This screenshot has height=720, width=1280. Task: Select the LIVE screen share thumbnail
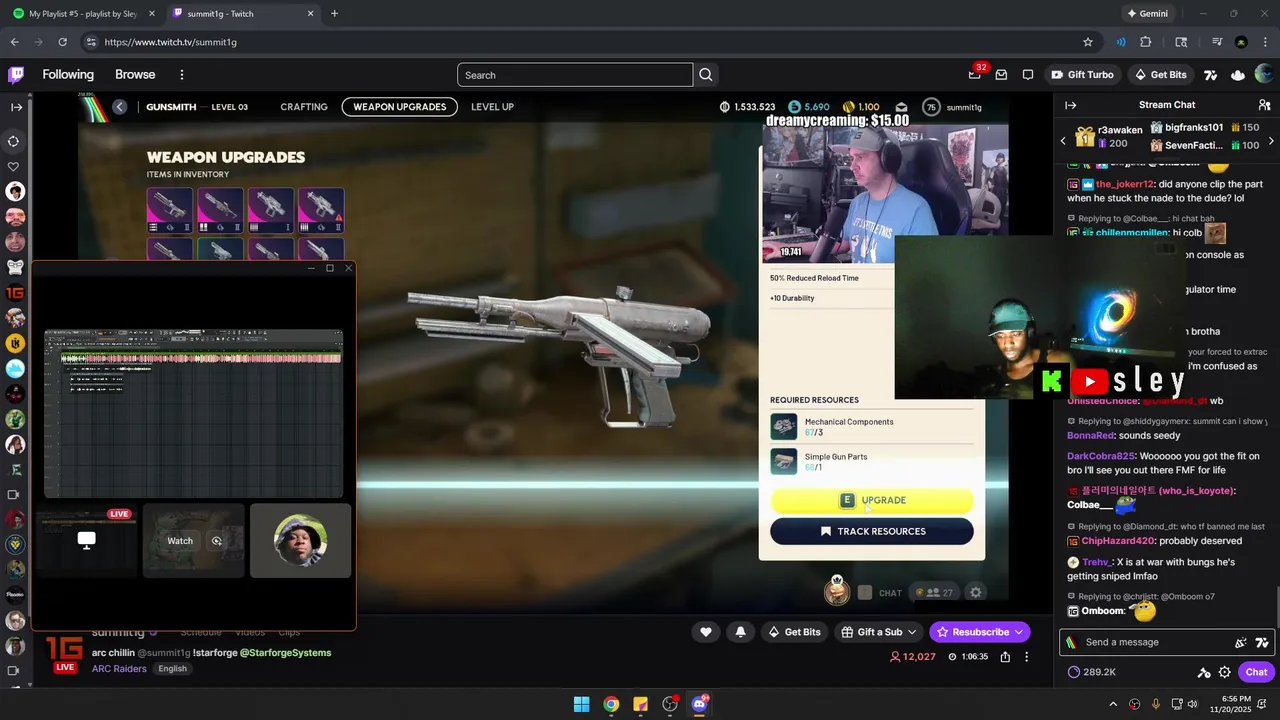(86, 541)
